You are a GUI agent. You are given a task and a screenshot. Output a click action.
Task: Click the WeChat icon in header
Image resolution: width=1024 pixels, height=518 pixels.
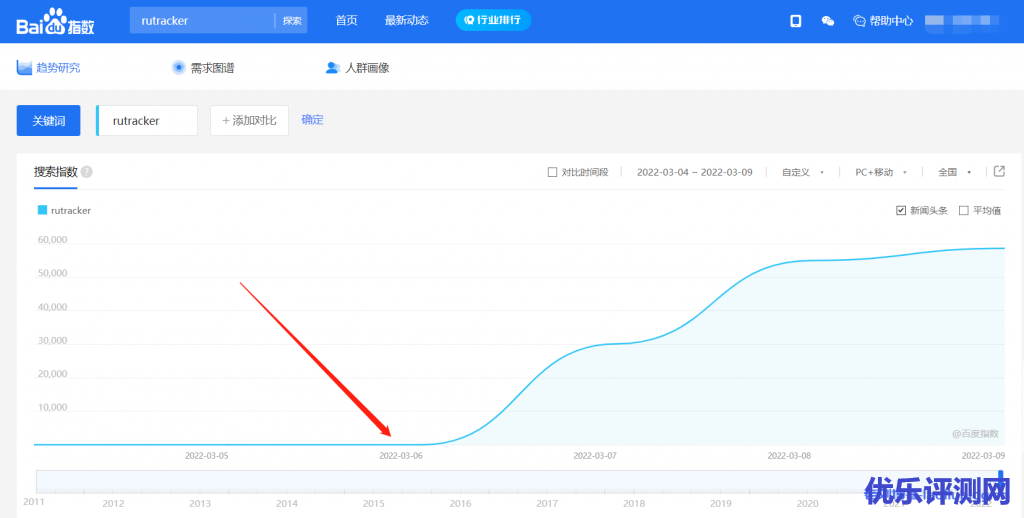(x=827, y=21)
